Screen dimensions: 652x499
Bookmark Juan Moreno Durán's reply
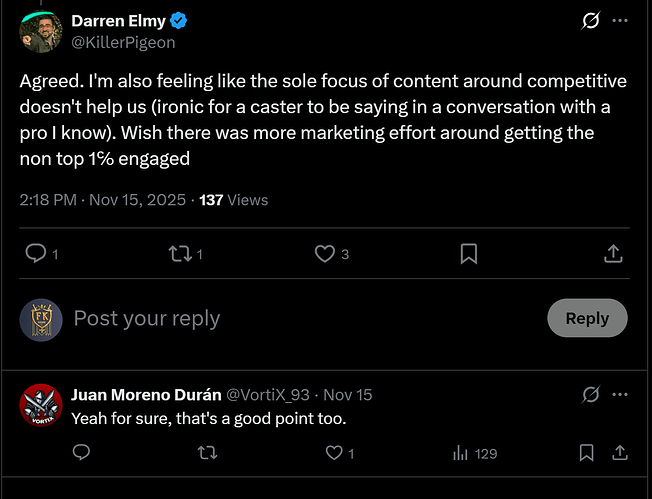point(587,453)
